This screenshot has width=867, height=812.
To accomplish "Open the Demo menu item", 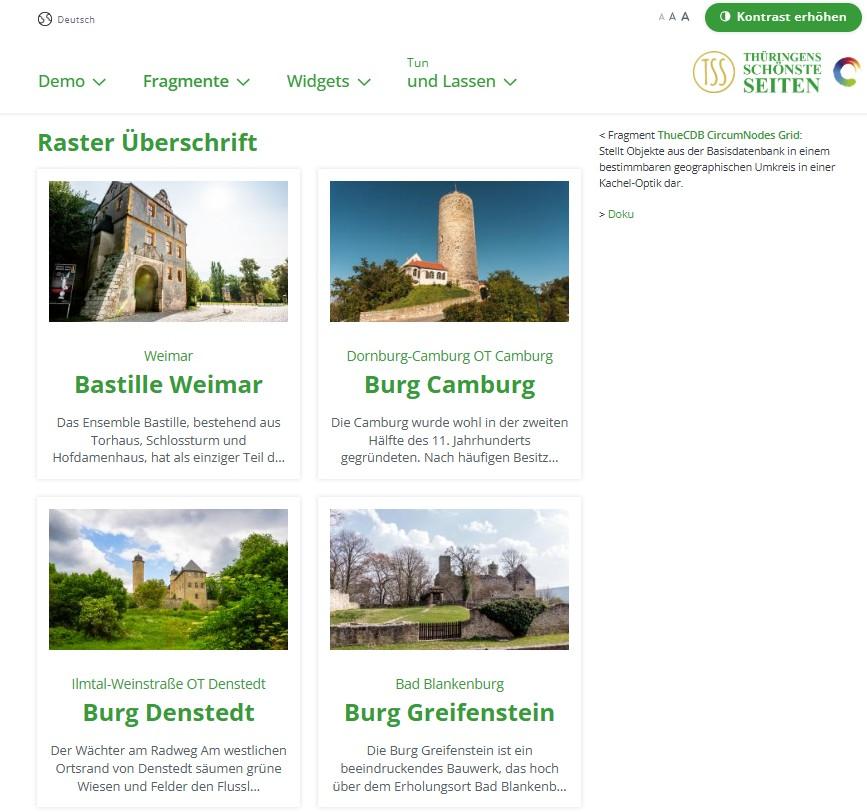I will coord(61,81).
